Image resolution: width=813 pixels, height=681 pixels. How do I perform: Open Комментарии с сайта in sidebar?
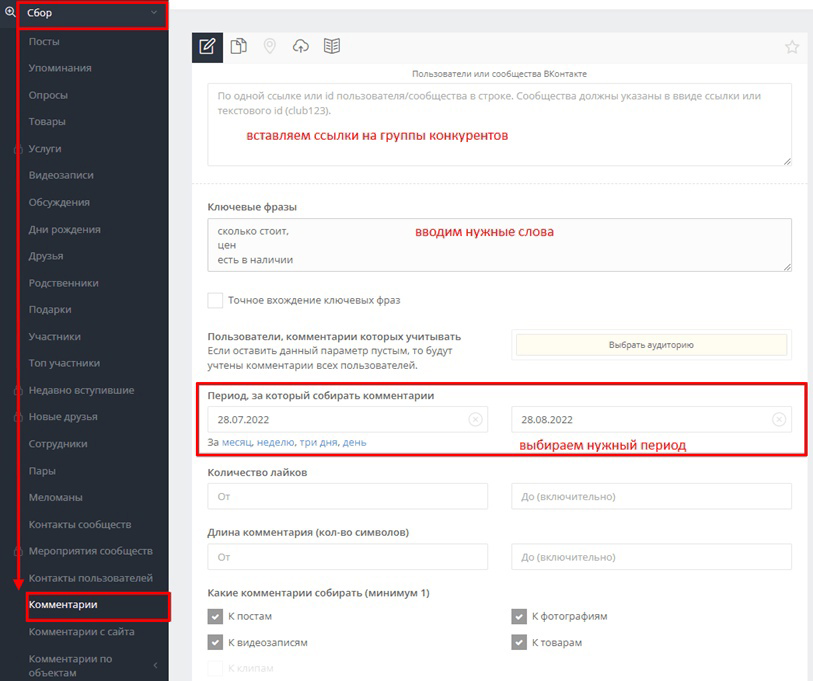81,632
